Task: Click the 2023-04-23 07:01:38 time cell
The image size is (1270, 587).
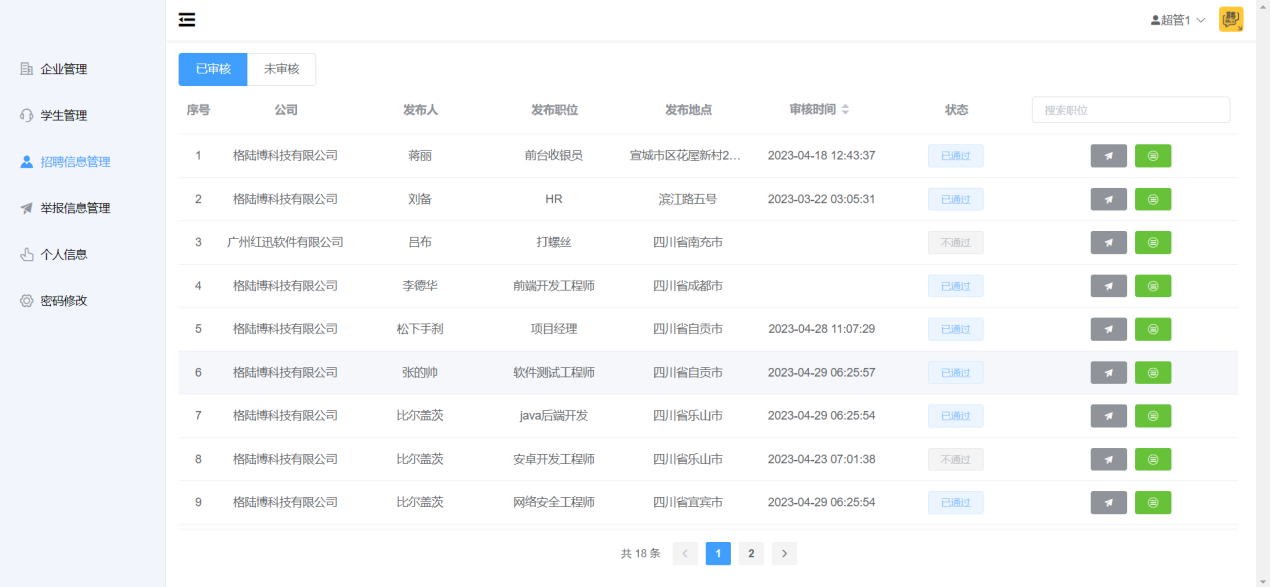Action: pyautogui.click(x=821, y=459)
